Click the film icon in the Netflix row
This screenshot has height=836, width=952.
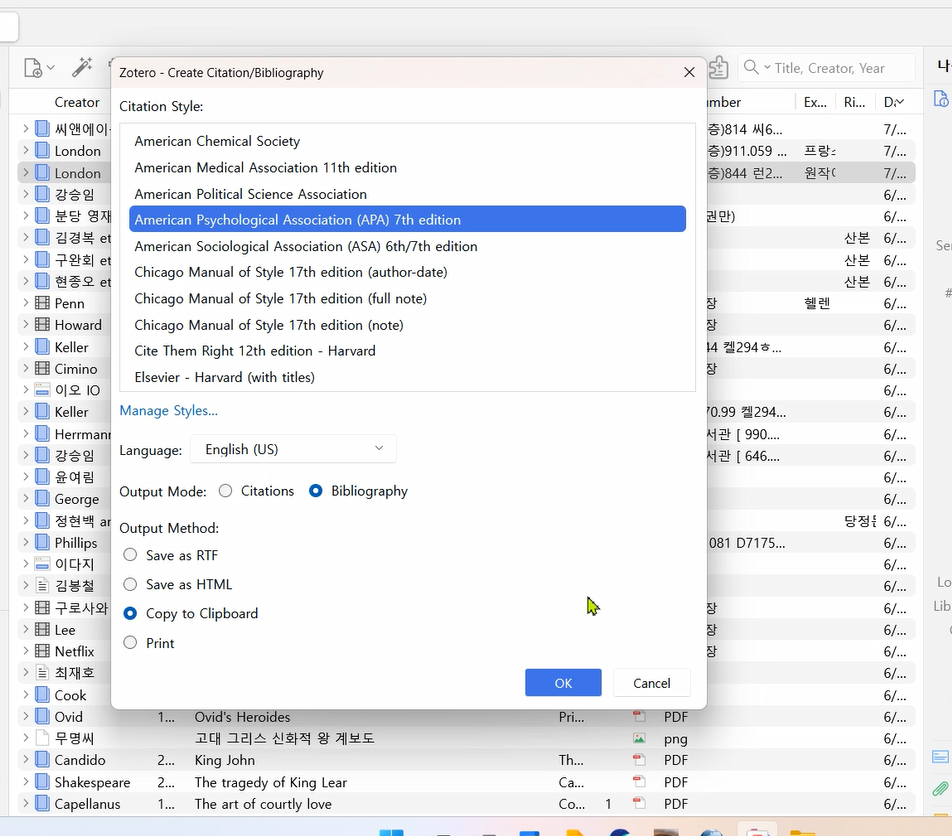42,651
